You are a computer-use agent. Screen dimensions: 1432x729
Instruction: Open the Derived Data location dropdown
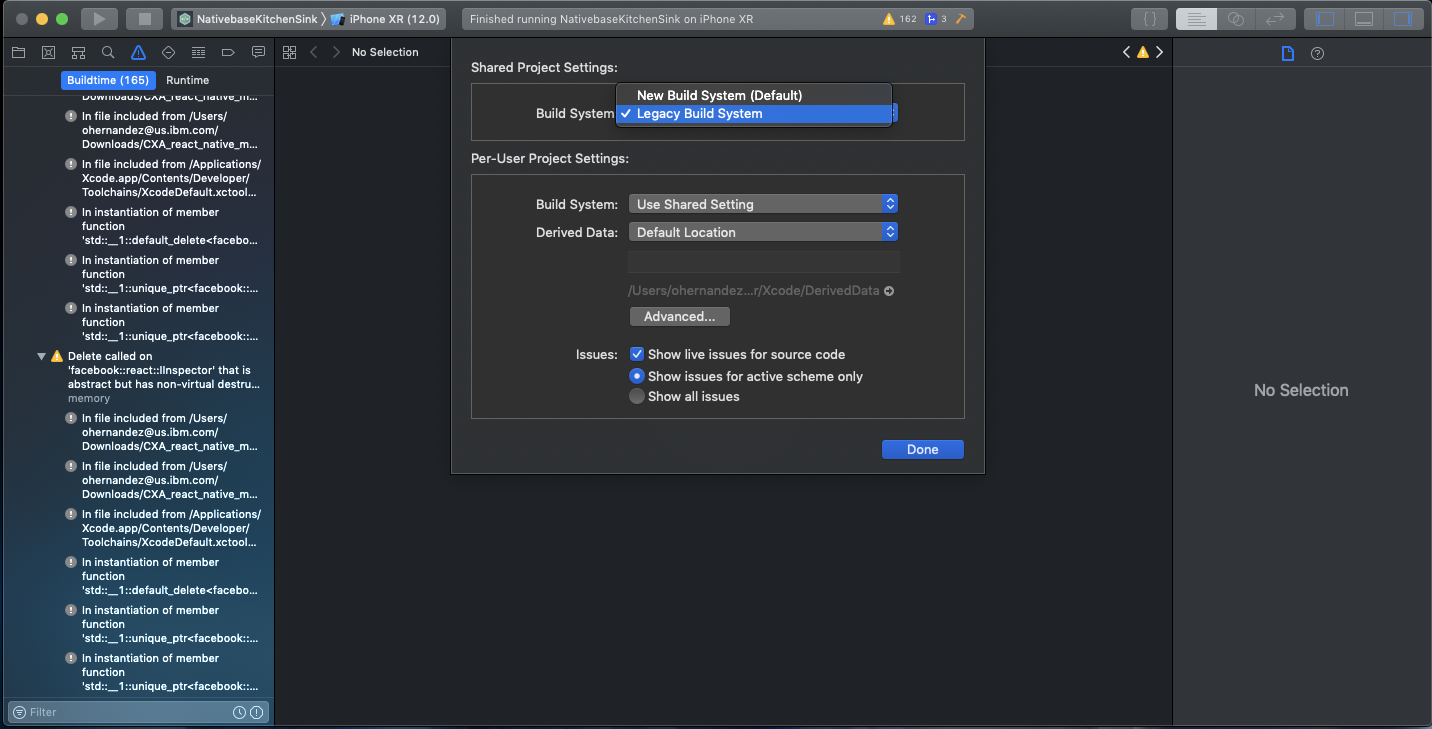(763, 232)
